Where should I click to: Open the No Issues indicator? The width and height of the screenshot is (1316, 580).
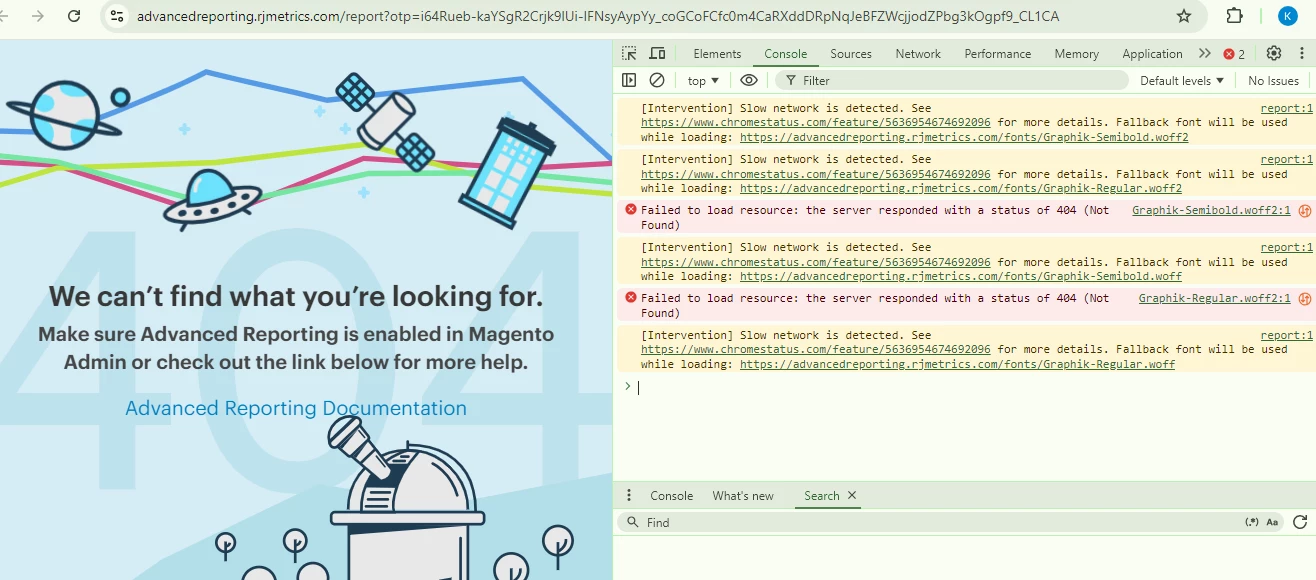click(x=1274, y=80)
